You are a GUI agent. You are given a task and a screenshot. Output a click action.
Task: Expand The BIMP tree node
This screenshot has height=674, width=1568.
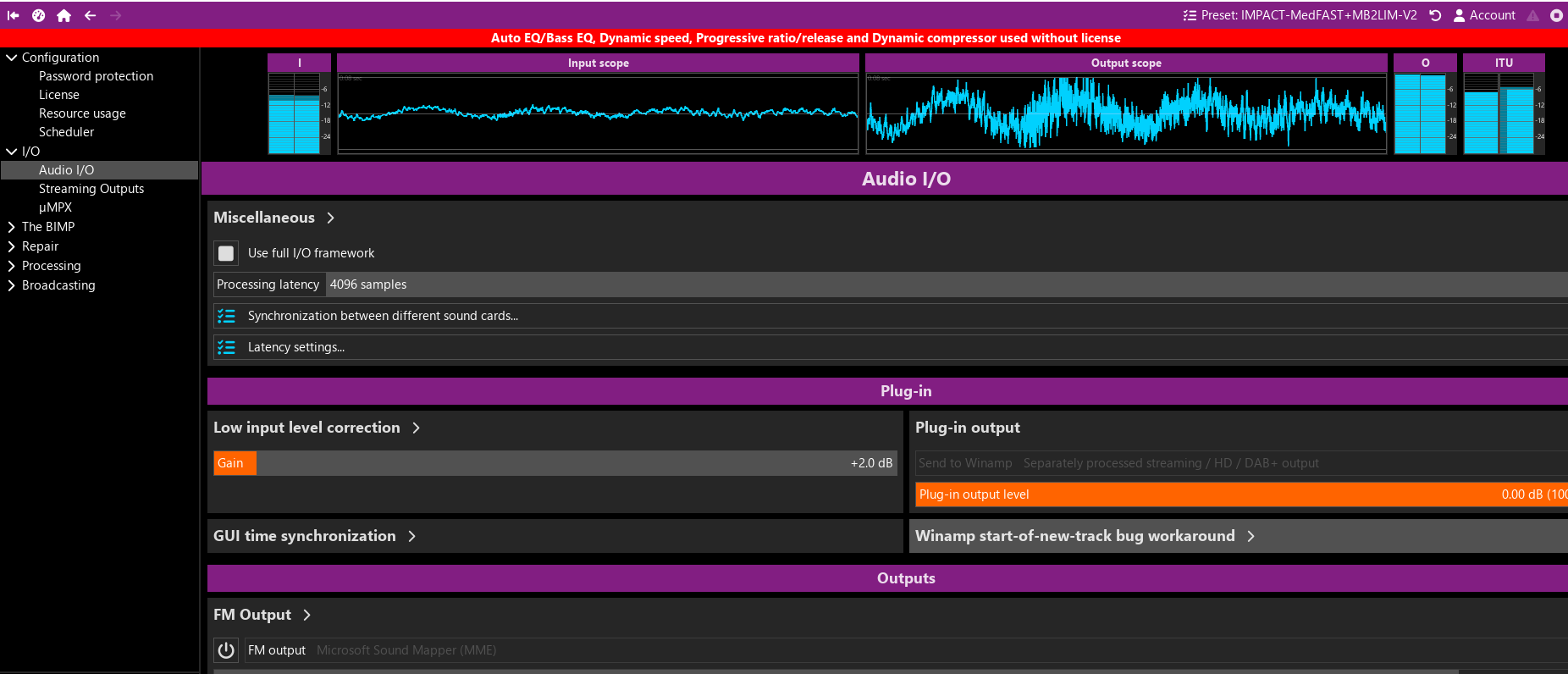(x=11, y=227)
